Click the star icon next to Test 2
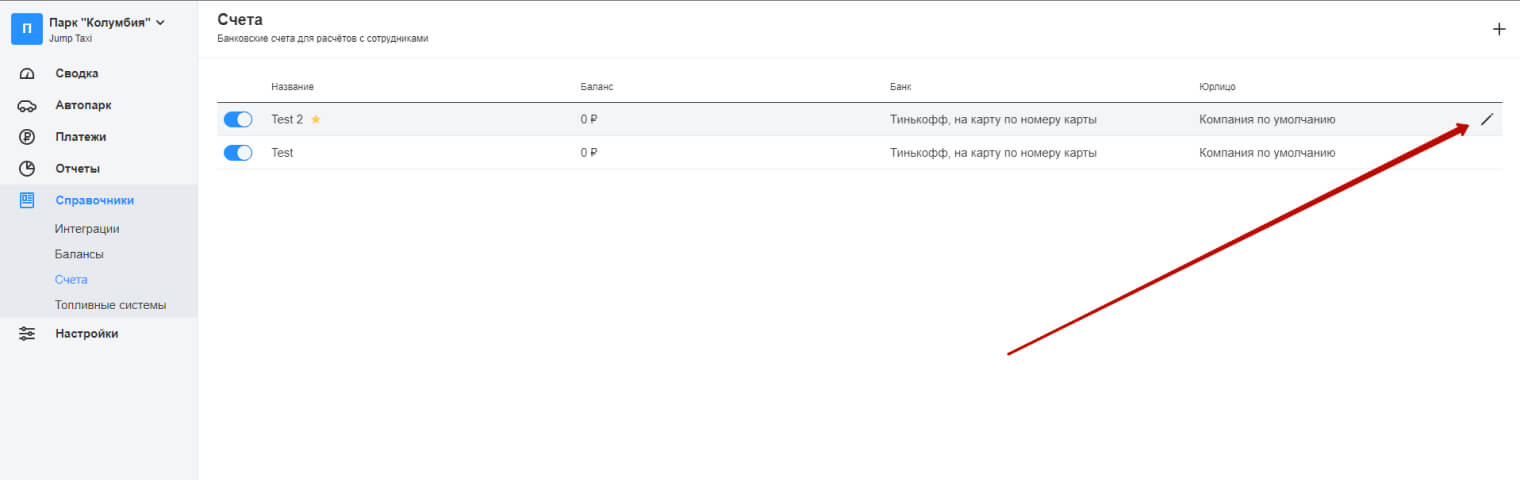The height and width of the screenshot is (480, 1520). click(316, 119)
